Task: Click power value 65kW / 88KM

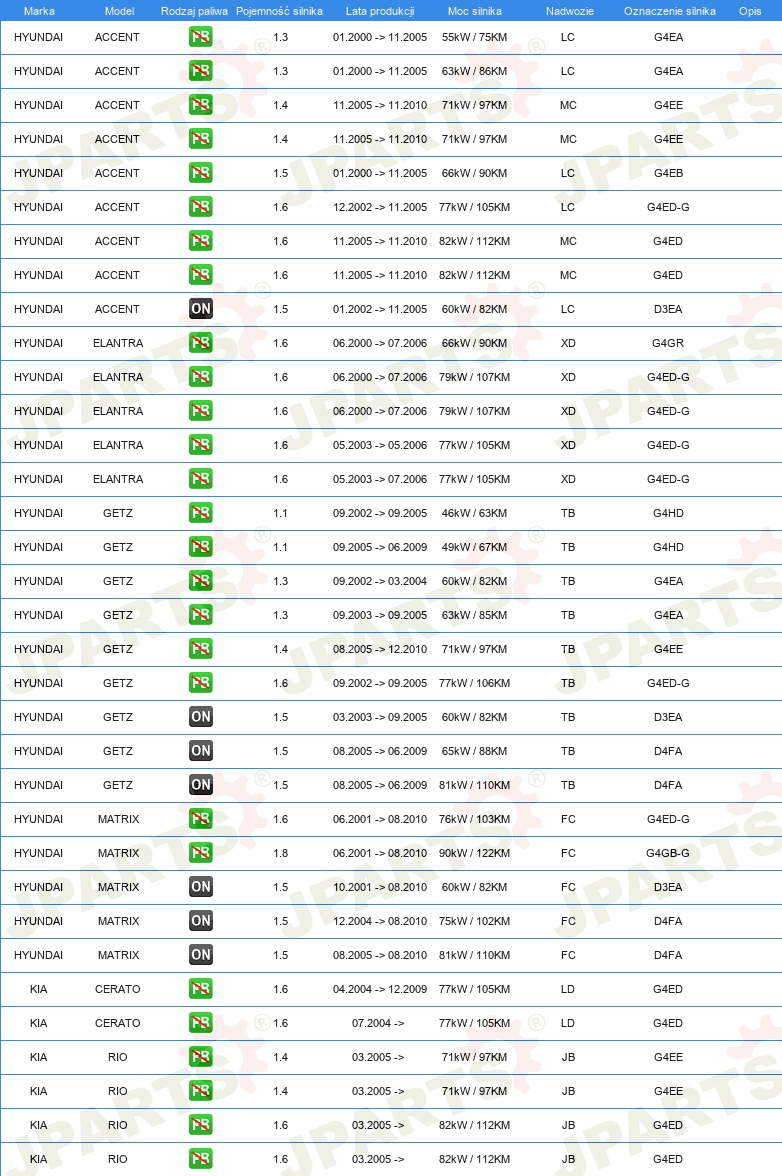Action: (475, 751)
